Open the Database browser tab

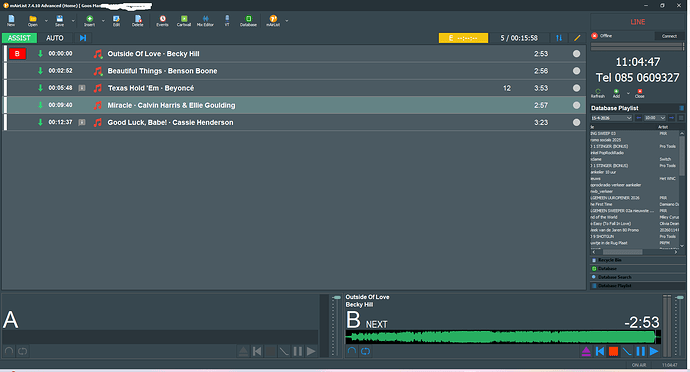pos(638,269)
